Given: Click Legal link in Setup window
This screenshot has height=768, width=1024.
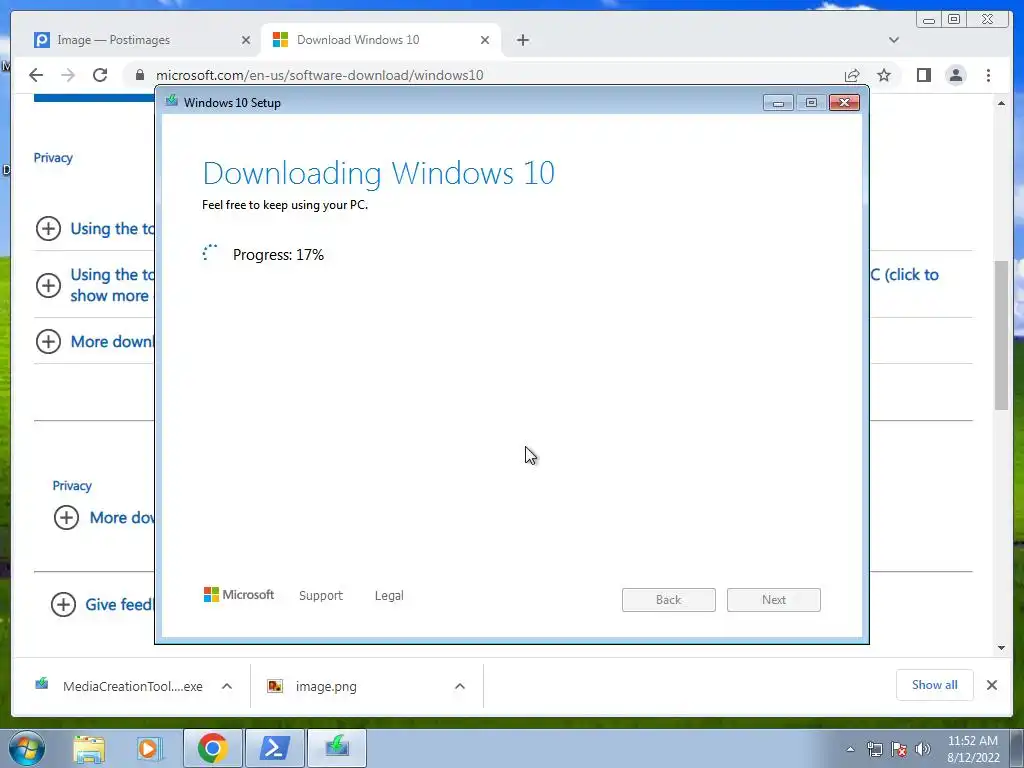Looking at the screenshot, I should coord(389,596).
